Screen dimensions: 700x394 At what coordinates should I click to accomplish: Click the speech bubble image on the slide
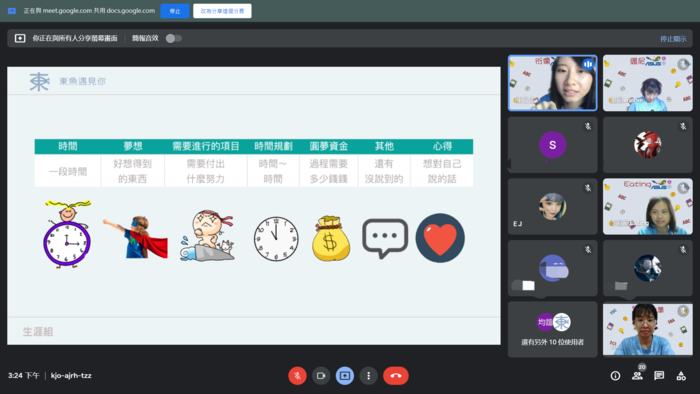click(385, 238)
